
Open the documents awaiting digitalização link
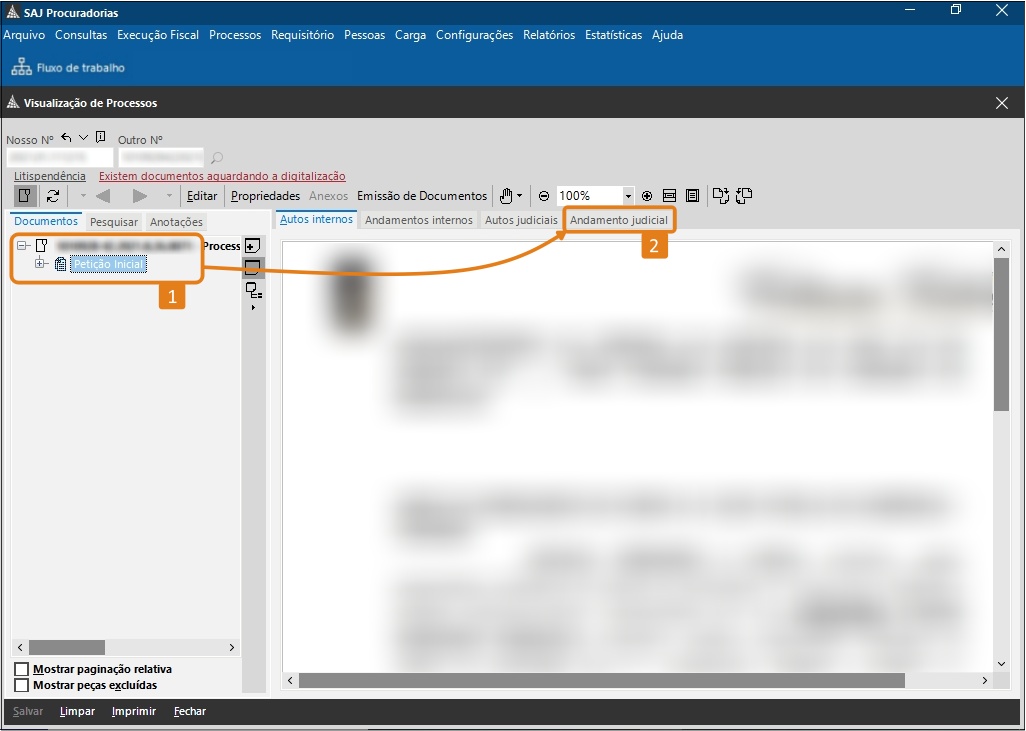(x=222, y=176)
